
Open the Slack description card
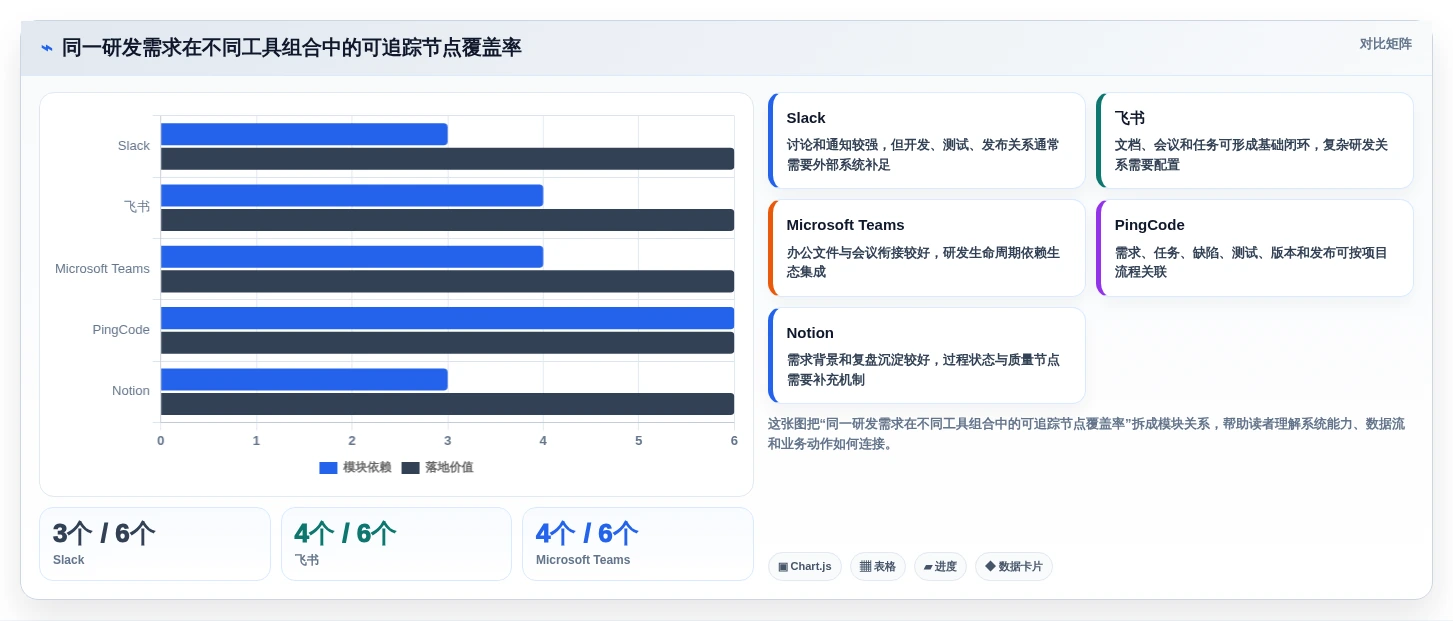pos(926,140)
